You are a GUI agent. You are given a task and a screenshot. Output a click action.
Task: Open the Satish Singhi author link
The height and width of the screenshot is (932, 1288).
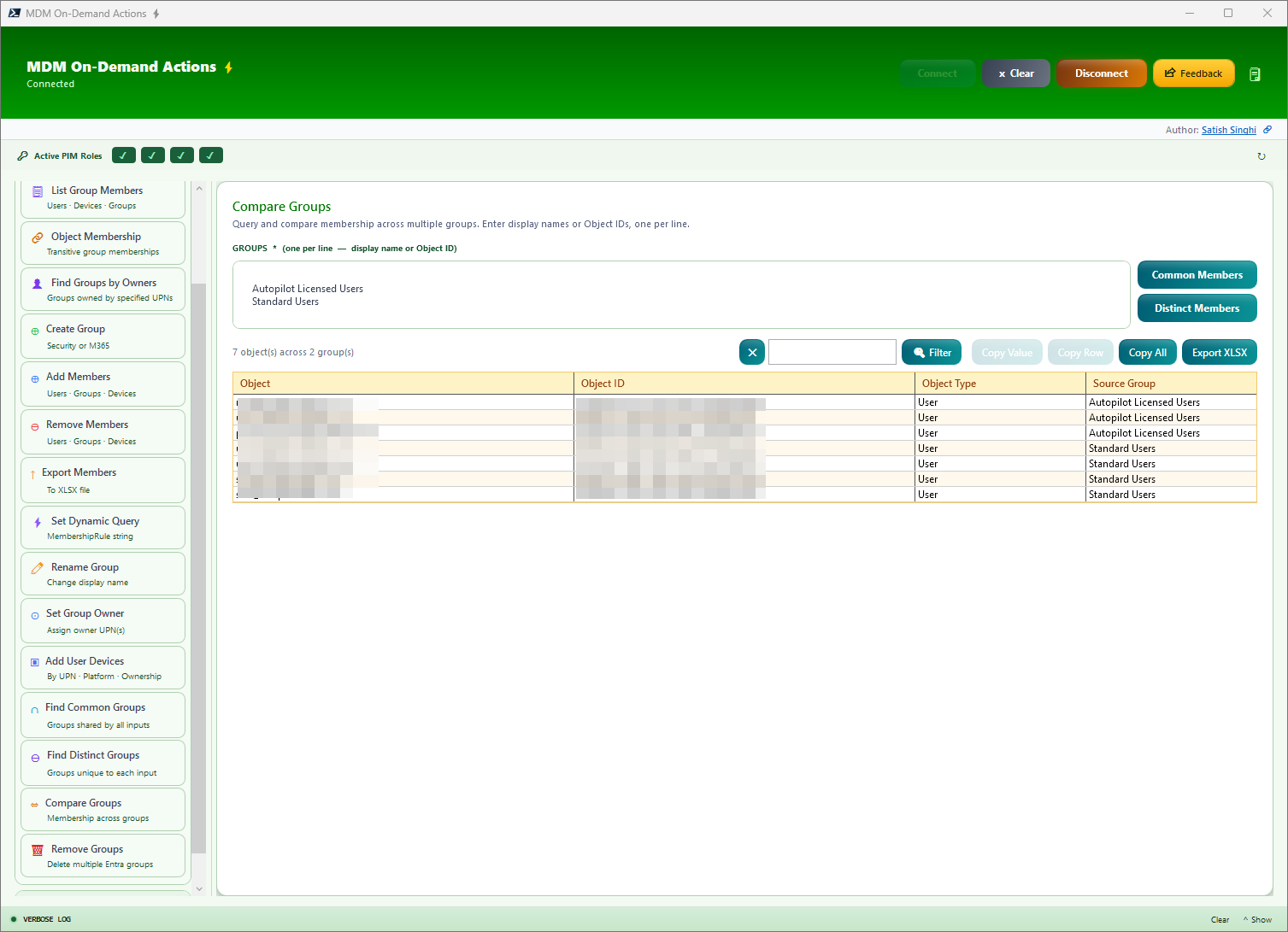[1228, 129]
